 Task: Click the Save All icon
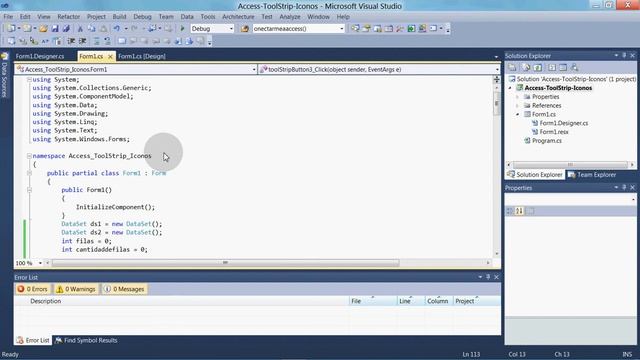[66, 29]
